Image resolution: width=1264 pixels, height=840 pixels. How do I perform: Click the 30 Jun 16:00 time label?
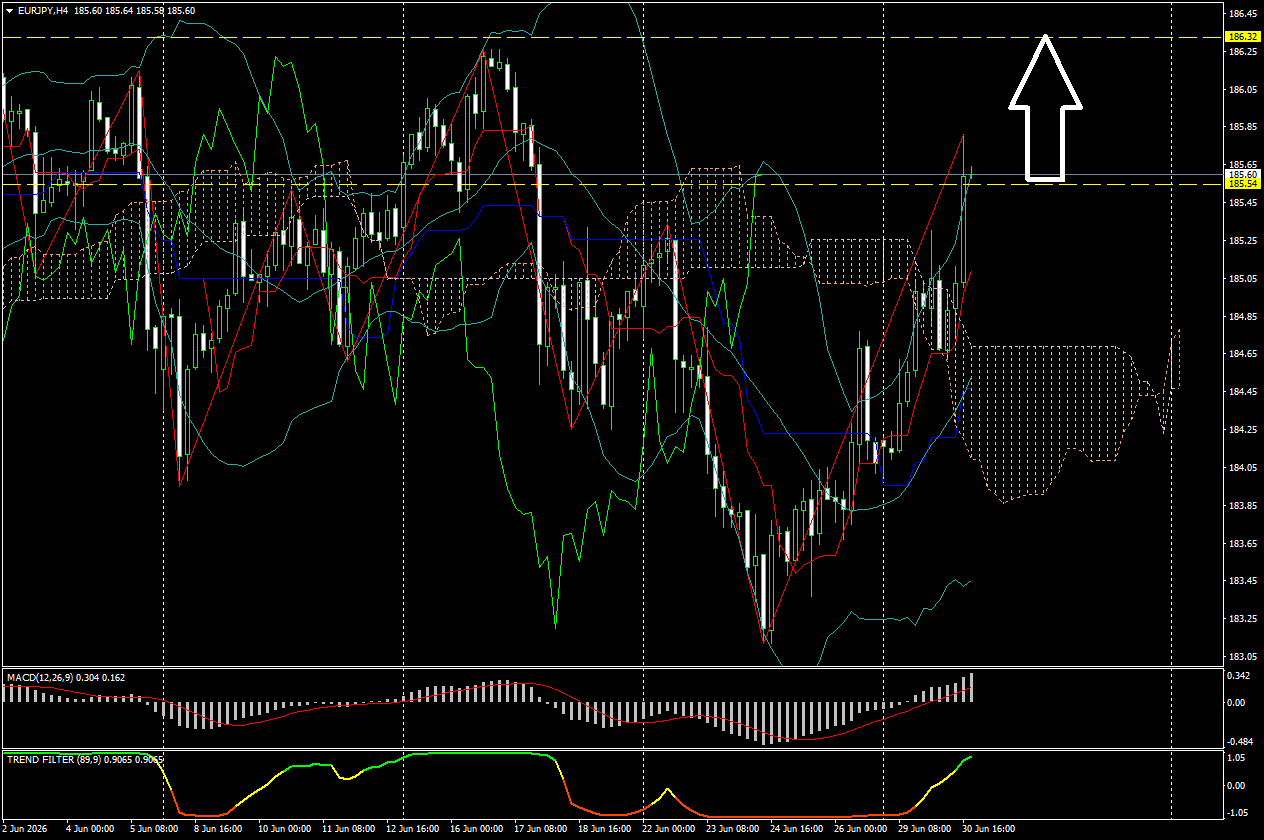click(x=990, y=829)
